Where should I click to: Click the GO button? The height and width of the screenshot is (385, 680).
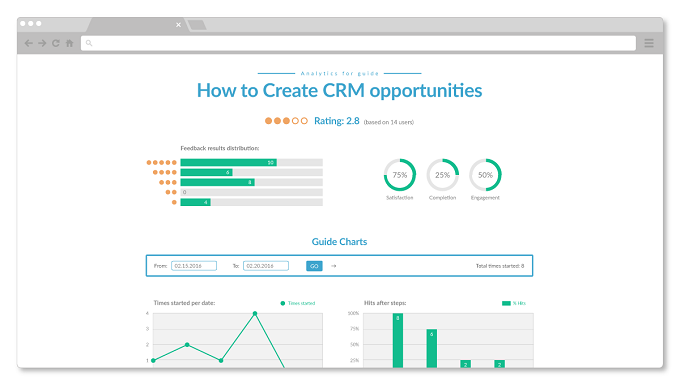point(314,266)
